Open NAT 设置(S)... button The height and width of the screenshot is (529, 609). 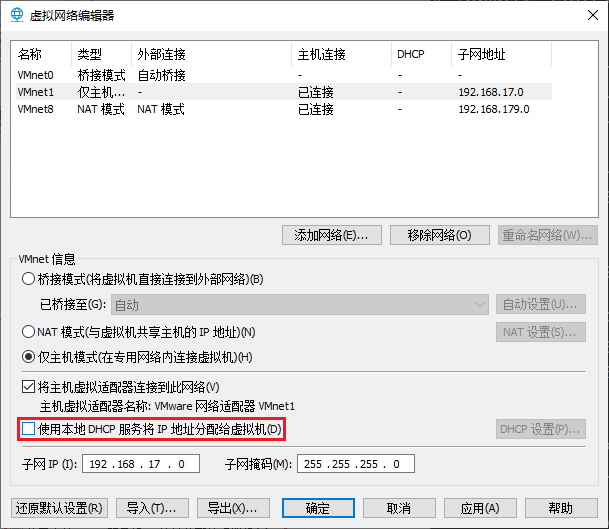[x=541, y=332]
